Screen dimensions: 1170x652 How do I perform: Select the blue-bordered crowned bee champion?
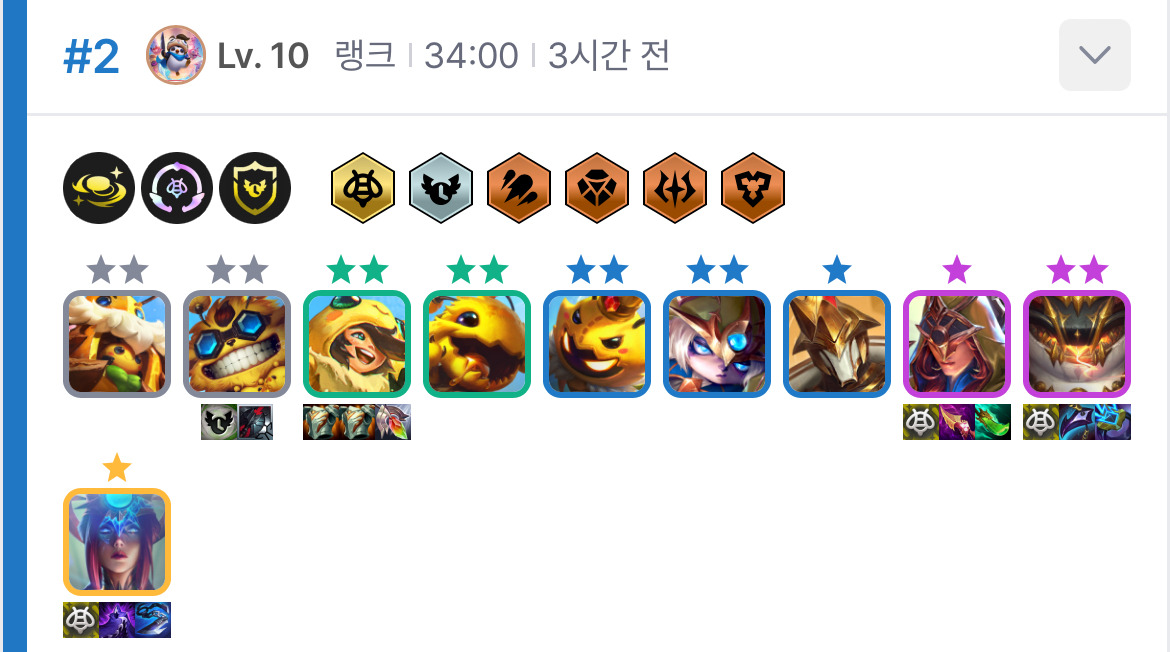point(597,344)
